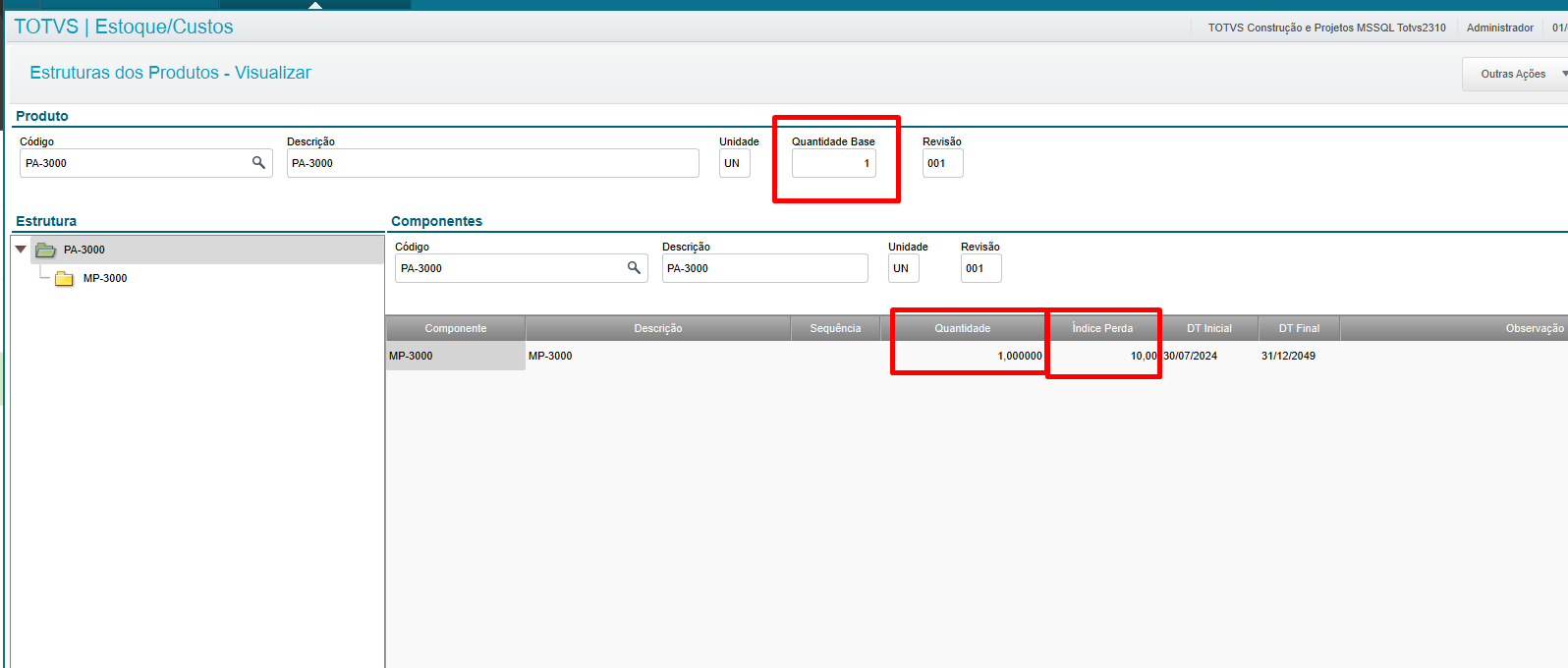Screen dimensions: 1568x668
Task: Open the Outras Ações dropdown
Action: point(1514,74)
